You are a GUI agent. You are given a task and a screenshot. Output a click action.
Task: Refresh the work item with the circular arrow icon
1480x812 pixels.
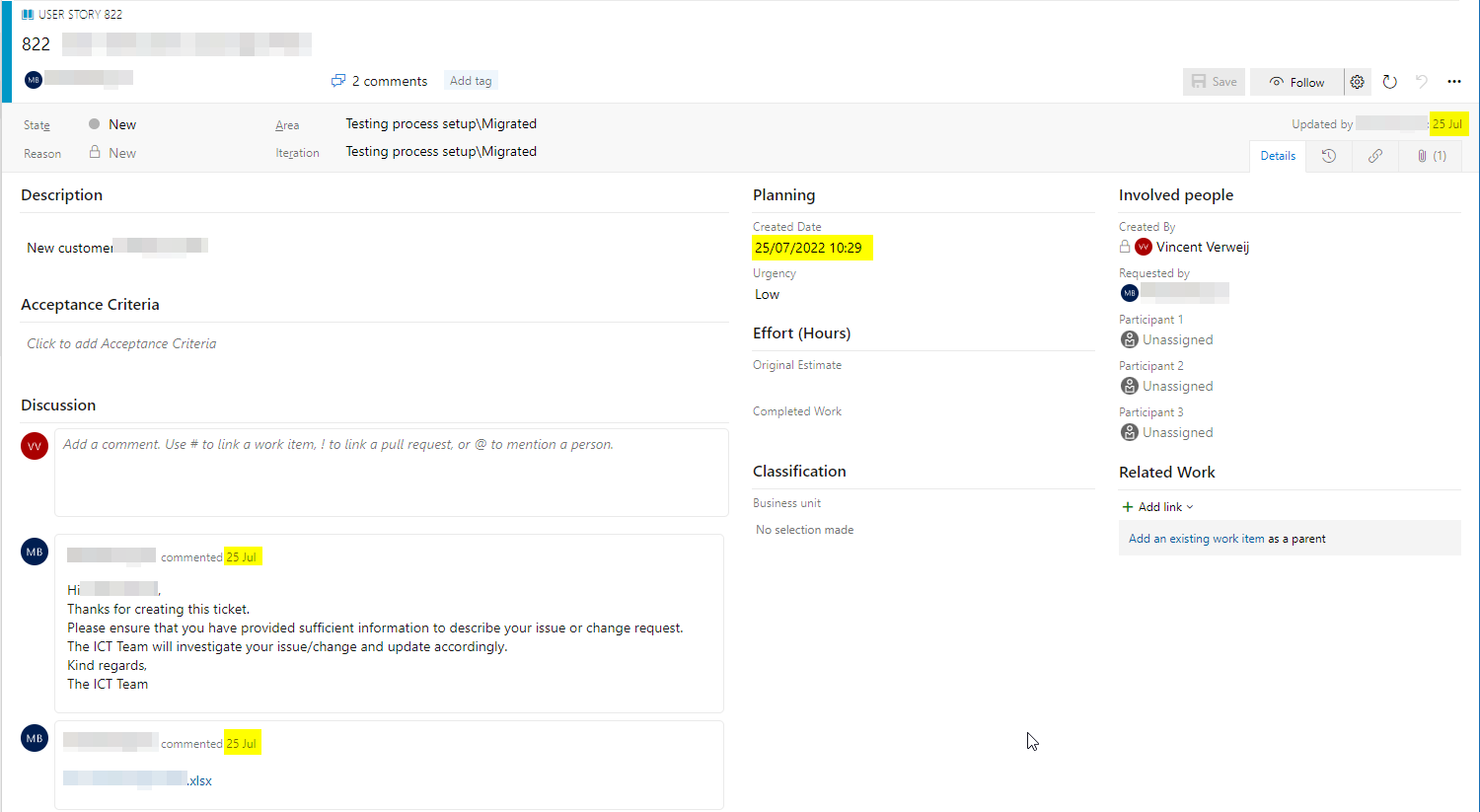[1389, 82]
